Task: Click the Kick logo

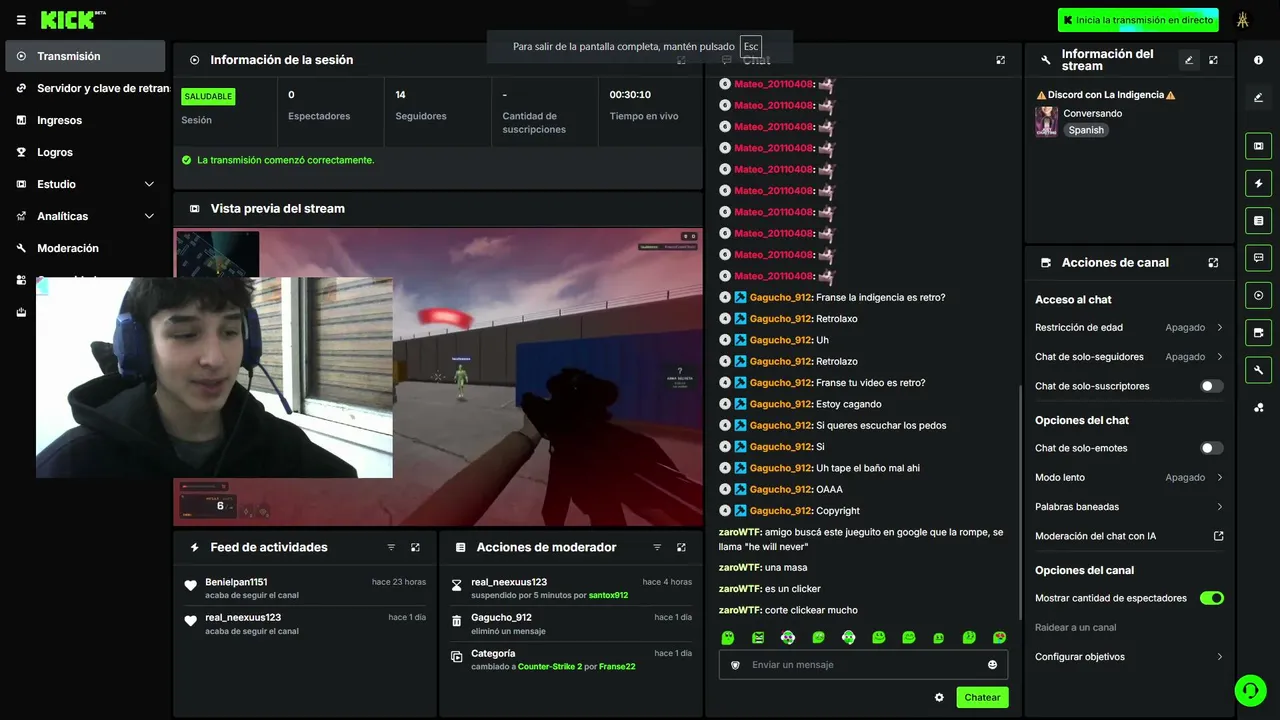Action: (x=72, y=20)
